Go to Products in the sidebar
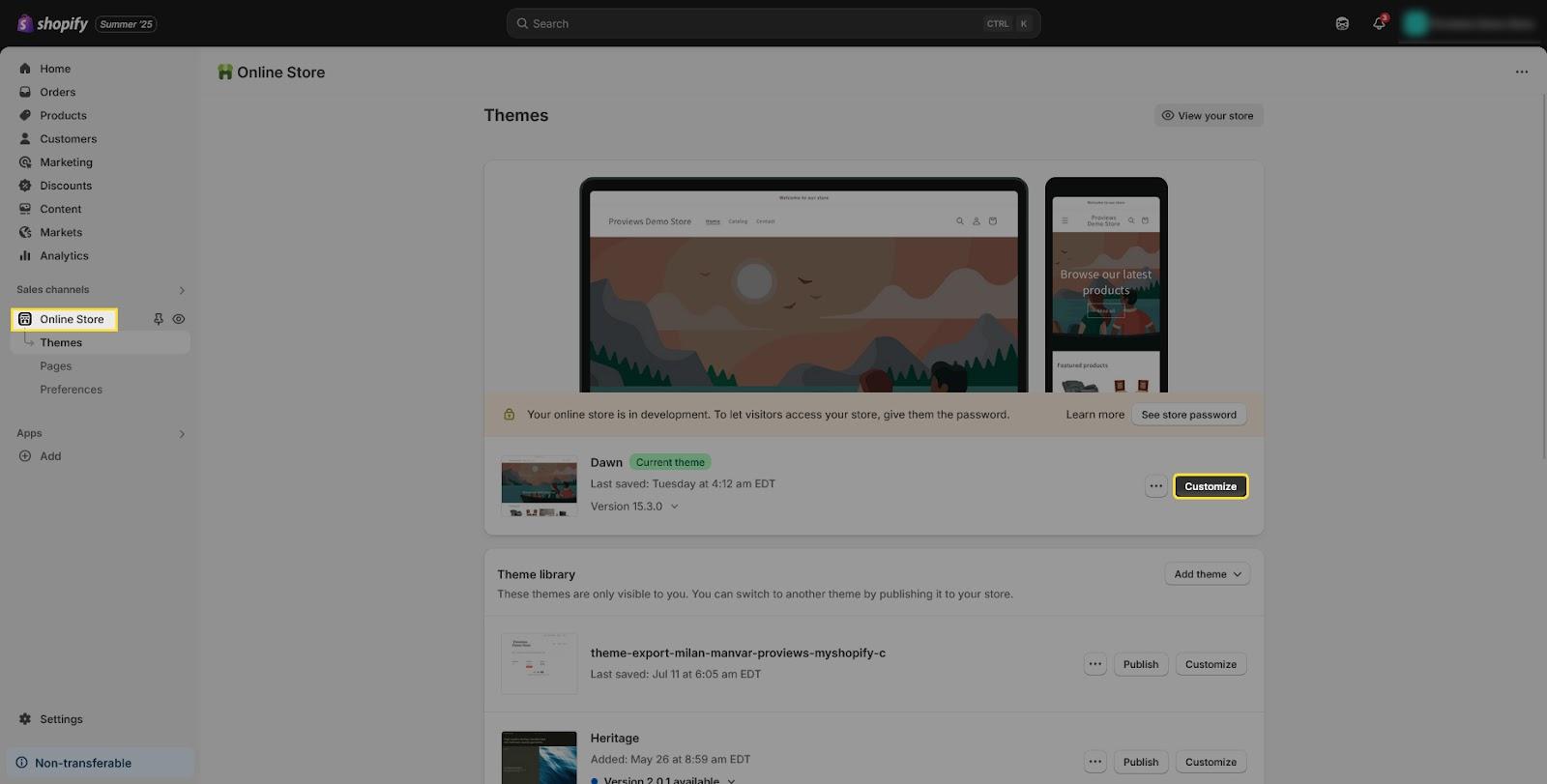 click(x=63, y=115)
